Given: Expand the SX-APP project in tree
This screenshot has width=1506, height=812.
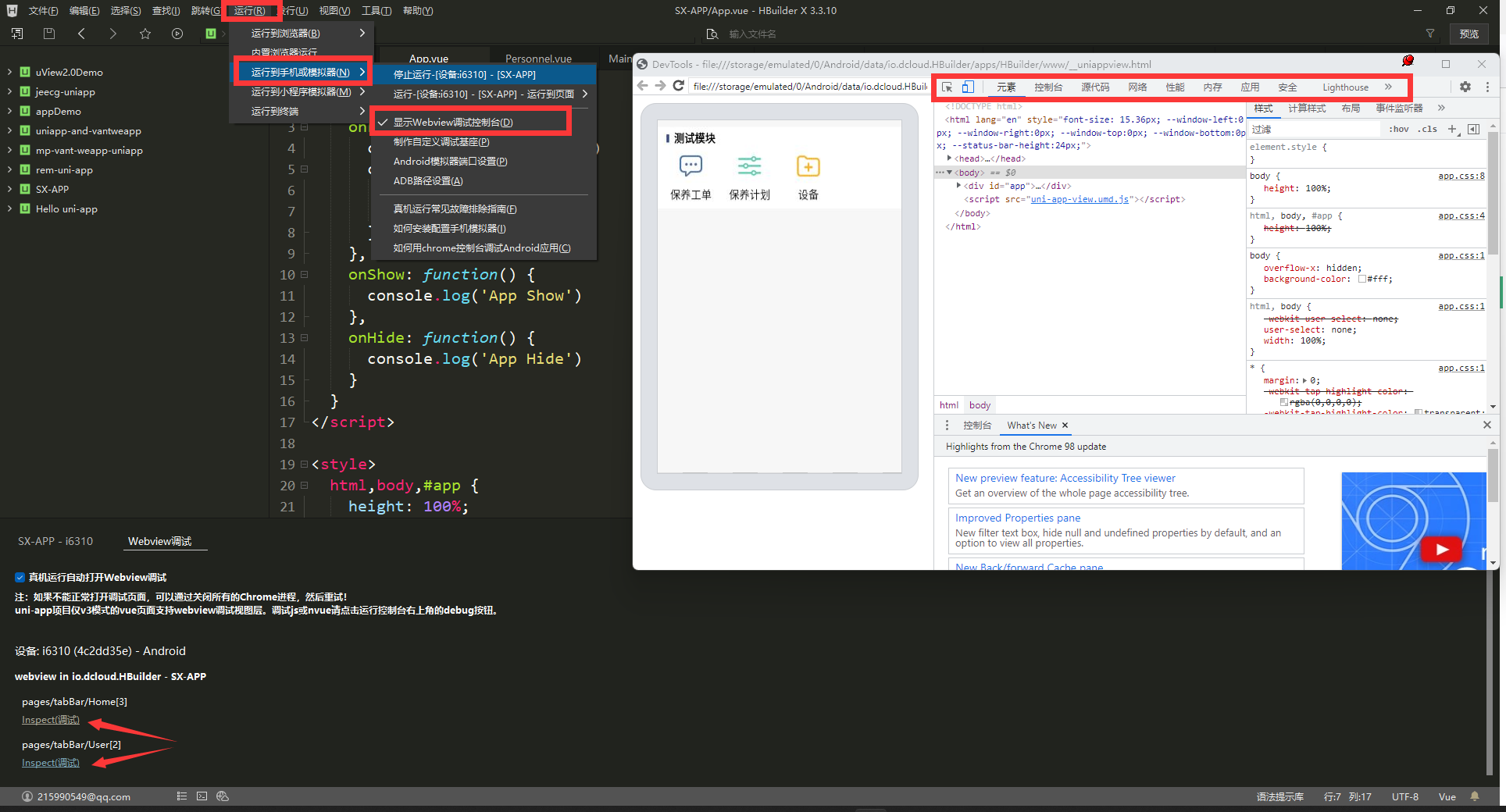Looking at the screenshot, I should tap(9, 189).
